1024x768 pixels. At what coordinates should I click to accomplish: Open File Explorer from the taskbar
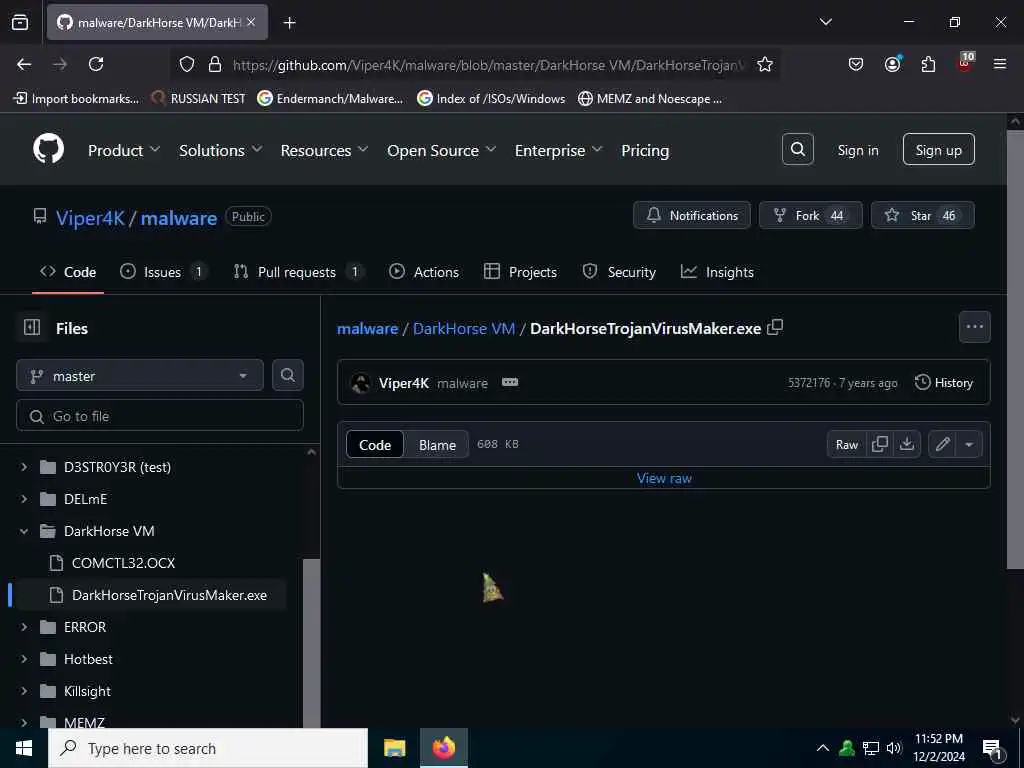(394, 748)
